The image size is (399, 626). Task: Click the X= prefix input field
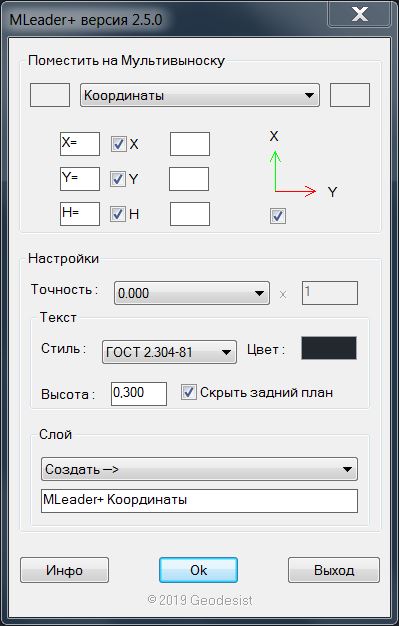click(80, 144)
